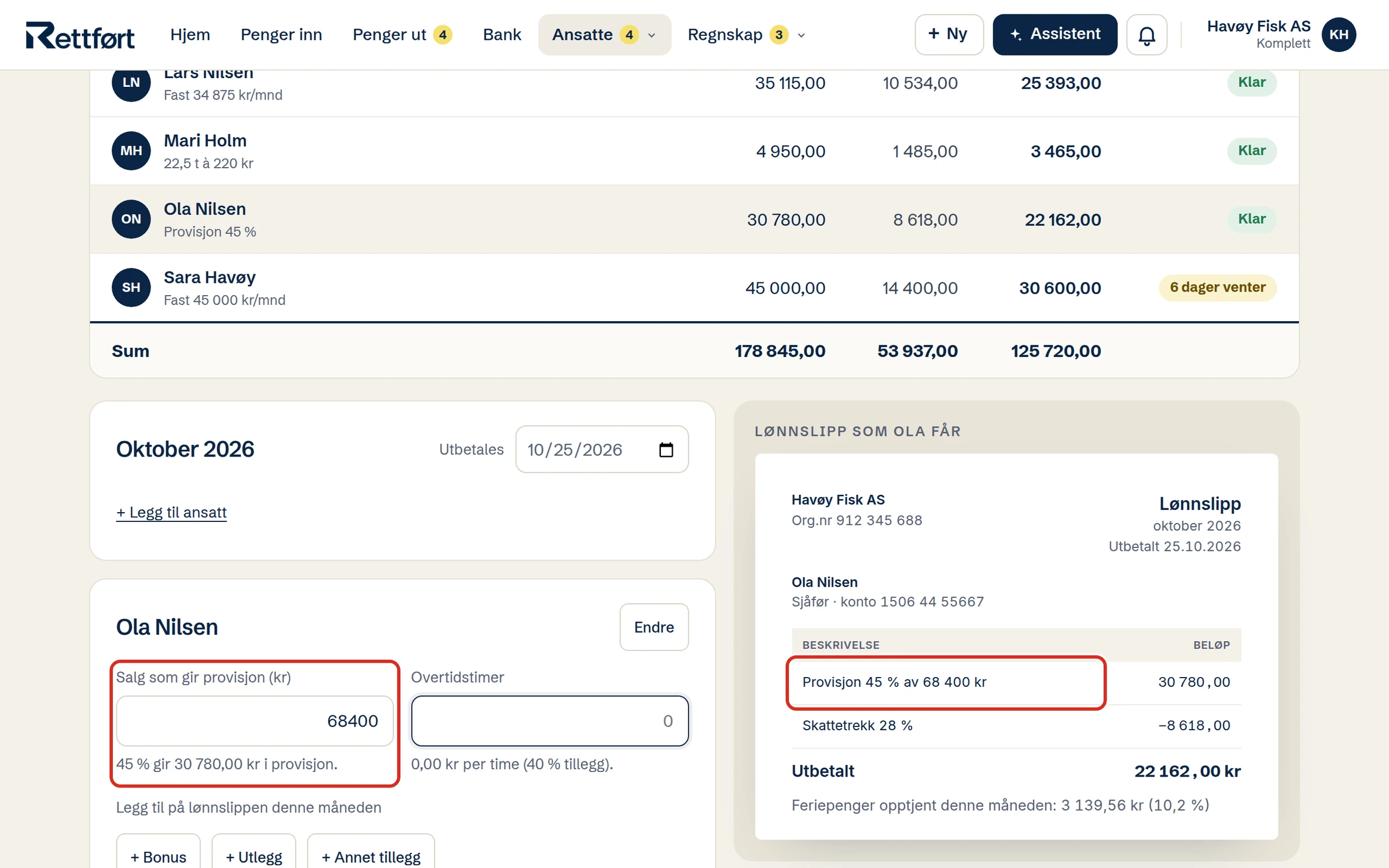Expand the Regnskap menu chevron
This screenshot has height=868, width=1389.
click(x=802, y=35)
